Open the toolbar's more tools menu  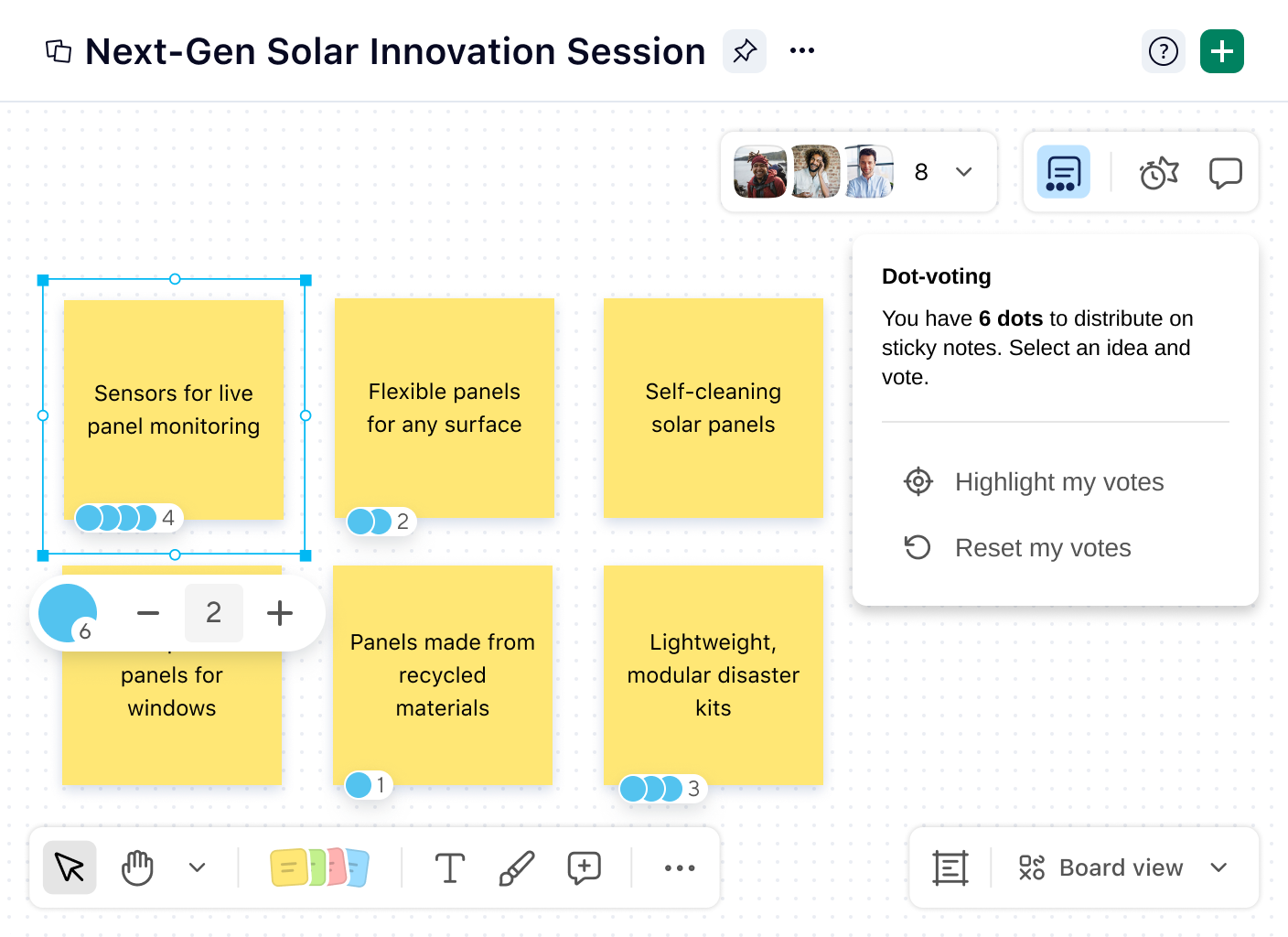[x=678, y=867]
